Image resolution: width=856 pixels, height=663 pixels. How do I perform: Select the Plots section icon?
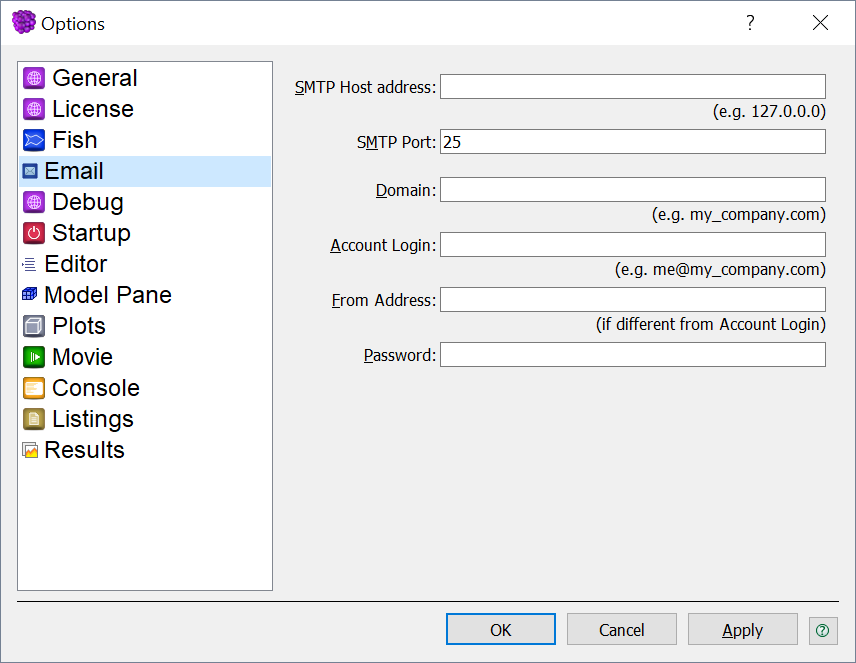pyautogui.click(x=34, y=326)
